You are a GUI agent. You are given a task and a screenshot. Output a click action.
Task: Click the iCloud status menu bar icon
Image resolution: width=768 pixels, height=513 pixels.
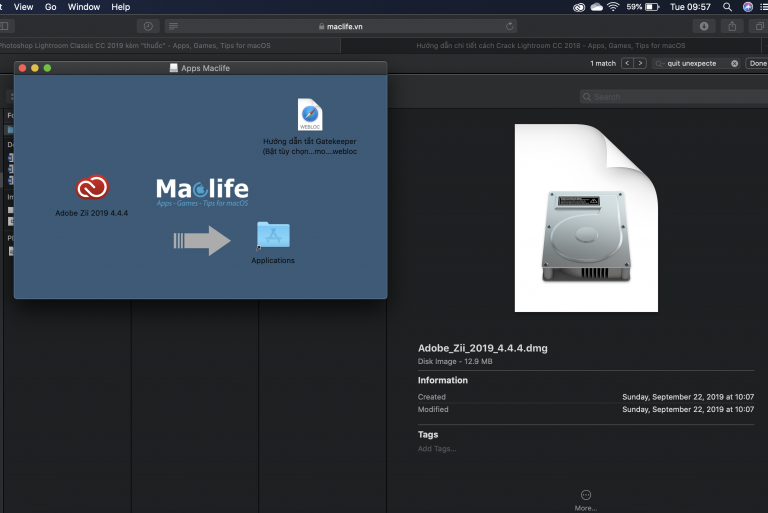597,7
